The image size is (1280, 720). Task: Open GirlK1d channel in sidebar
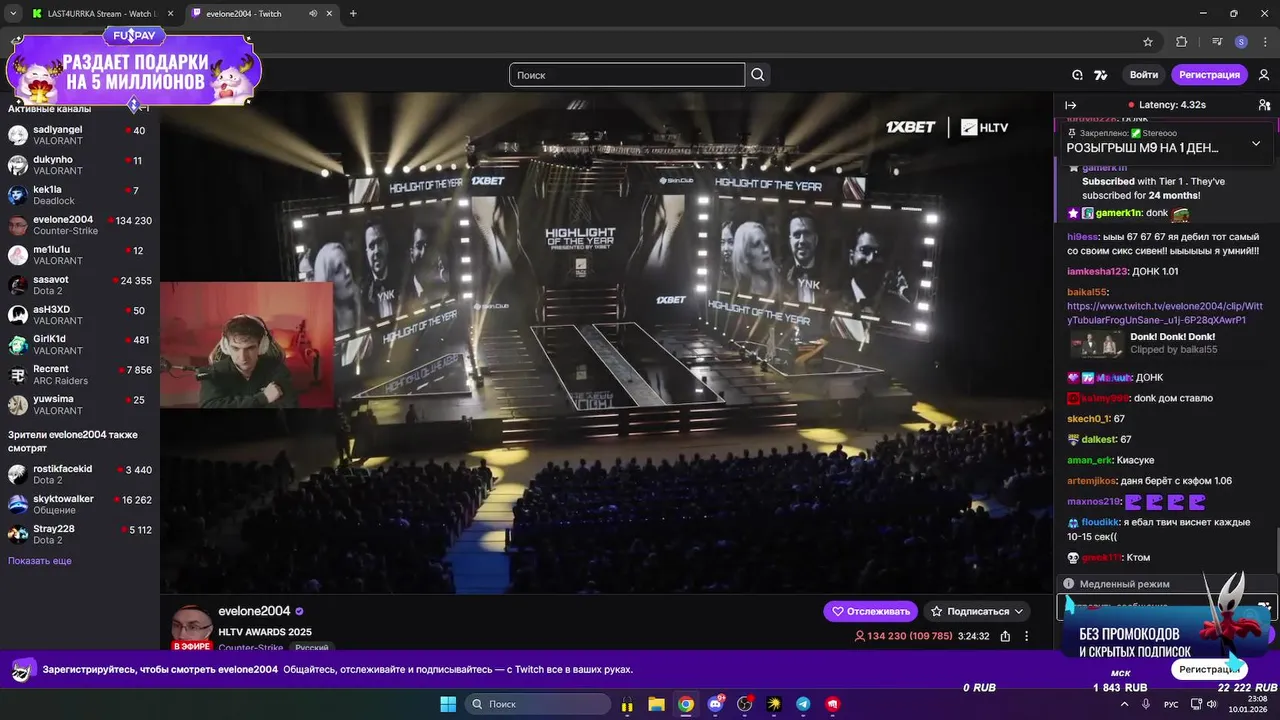[x=79, y=345]
